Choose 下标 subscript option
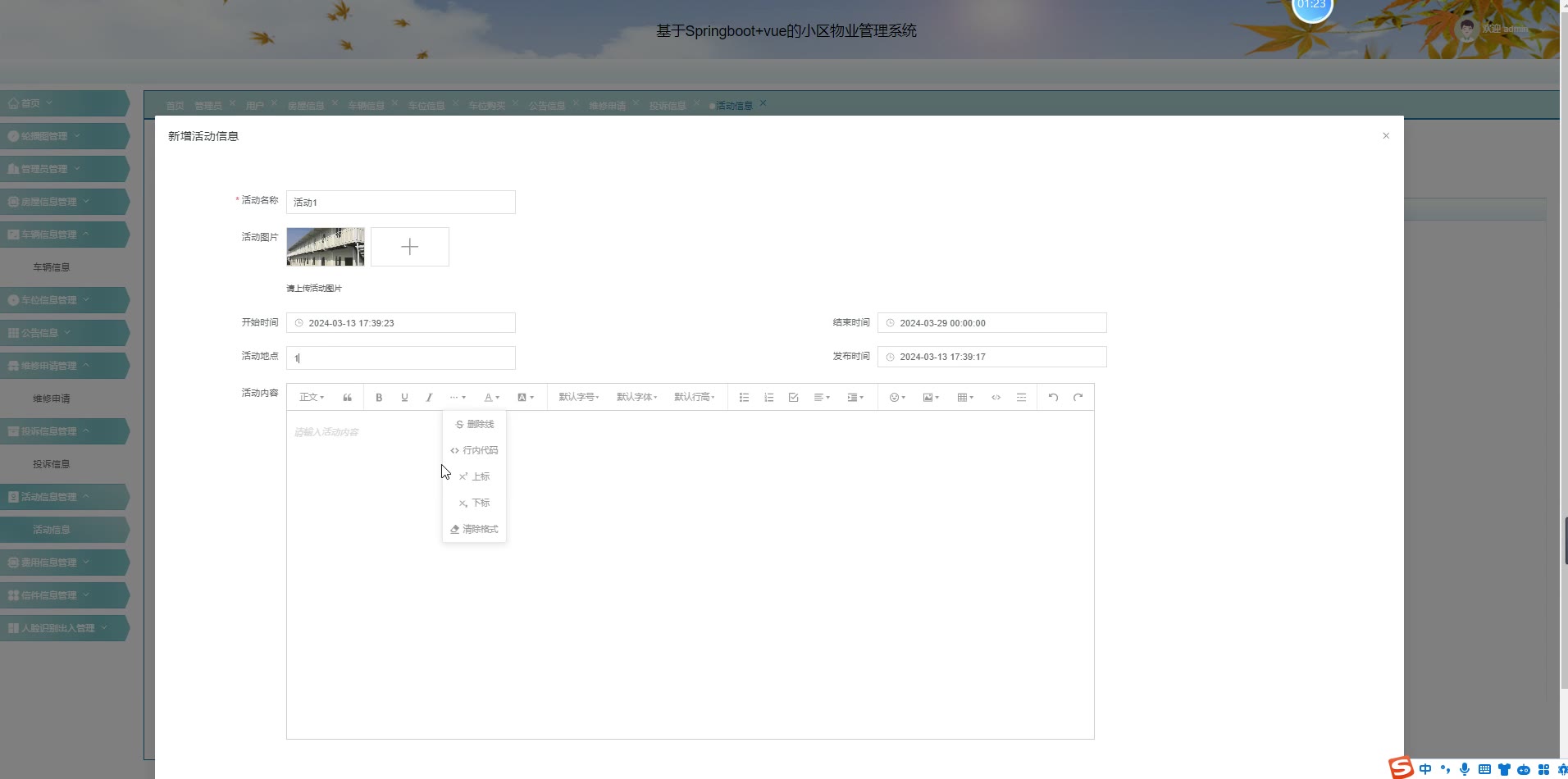 pyautogui.click(x=474, y=503)
